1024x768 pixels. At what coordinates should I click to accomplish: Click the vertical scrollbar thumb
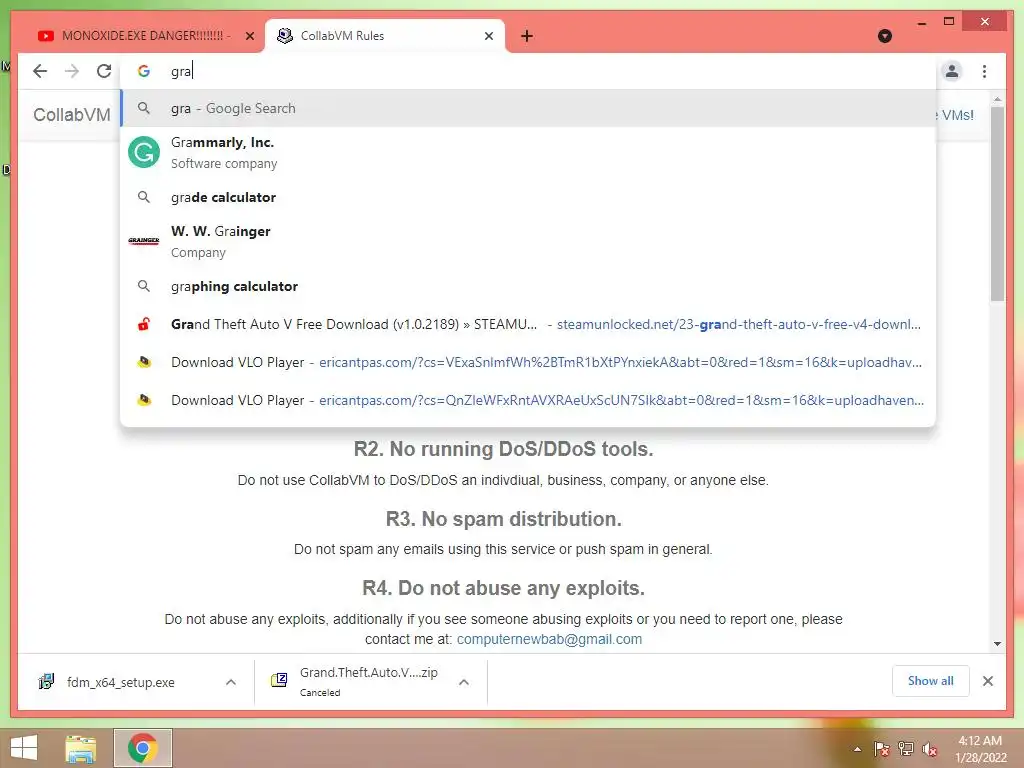[x=997, y=204]
